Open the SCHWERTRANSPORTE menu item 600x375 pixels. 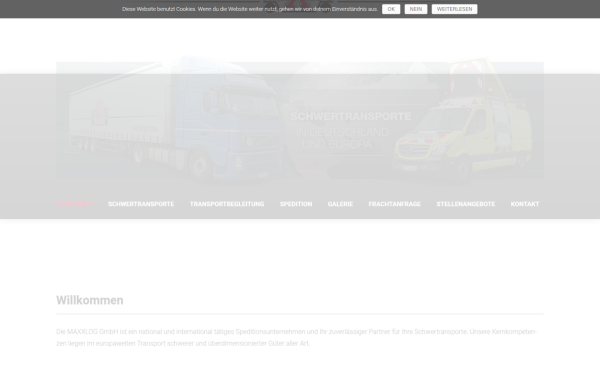141,204
